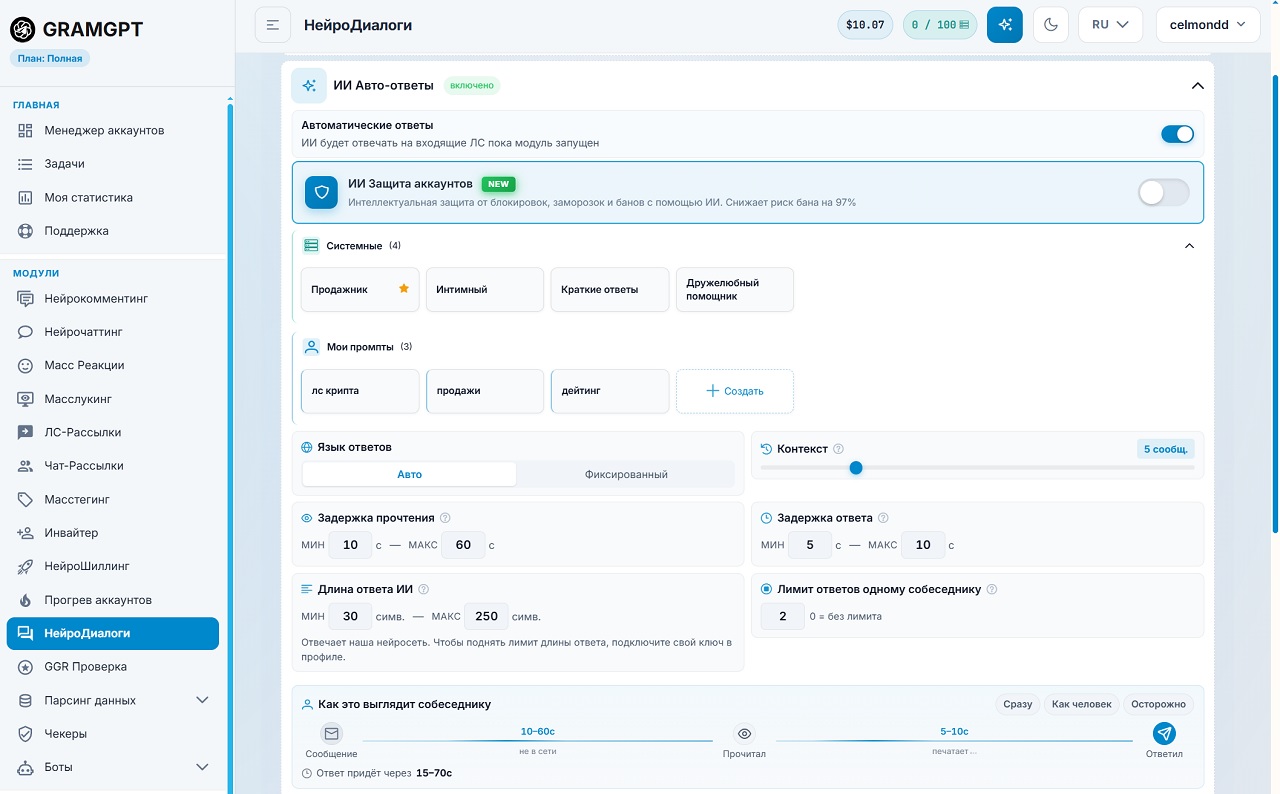Click the GRAMGPT logo icon

pos(22,29)
